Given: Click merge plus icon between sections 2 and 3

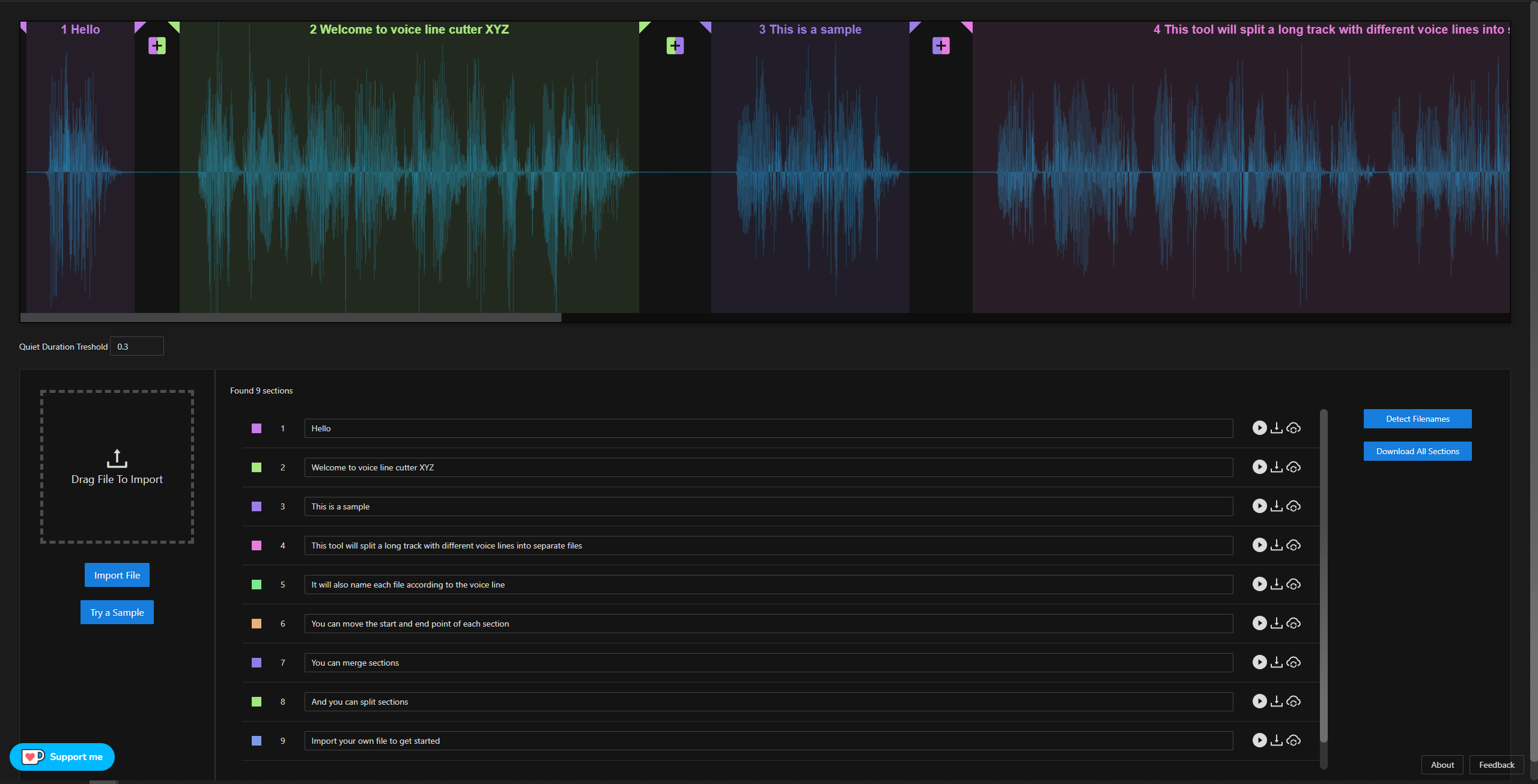Looking at the screenshot, I should tap(675, 46).
